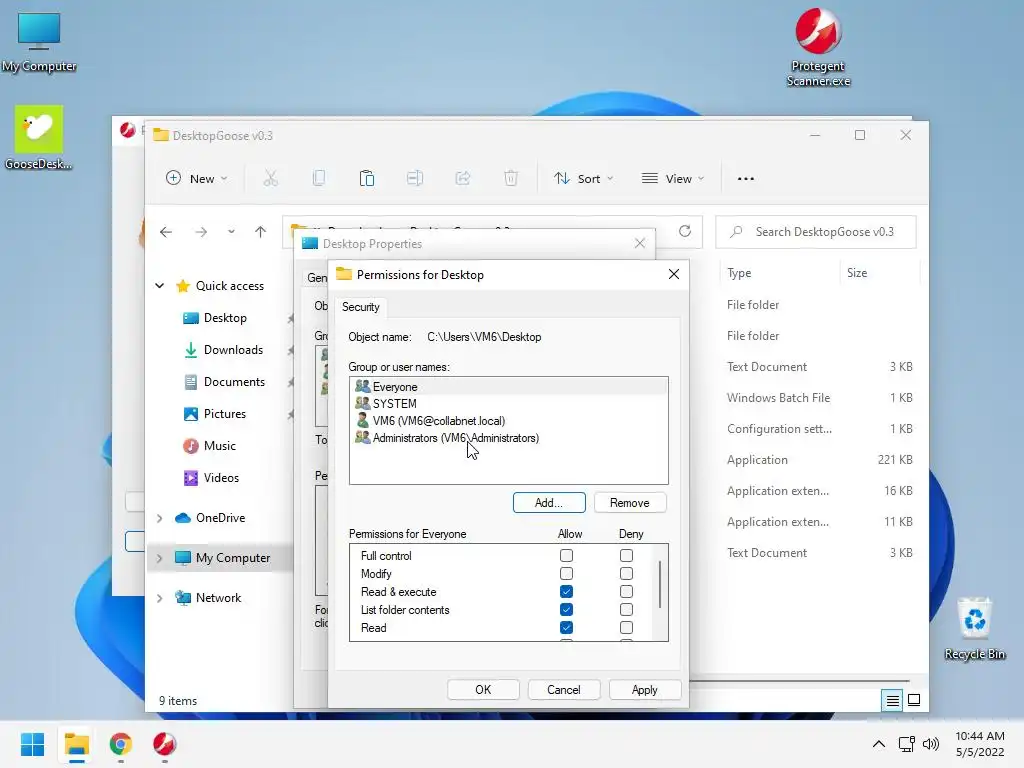Go up one folder level with up arrow

(x=261, y=232)
